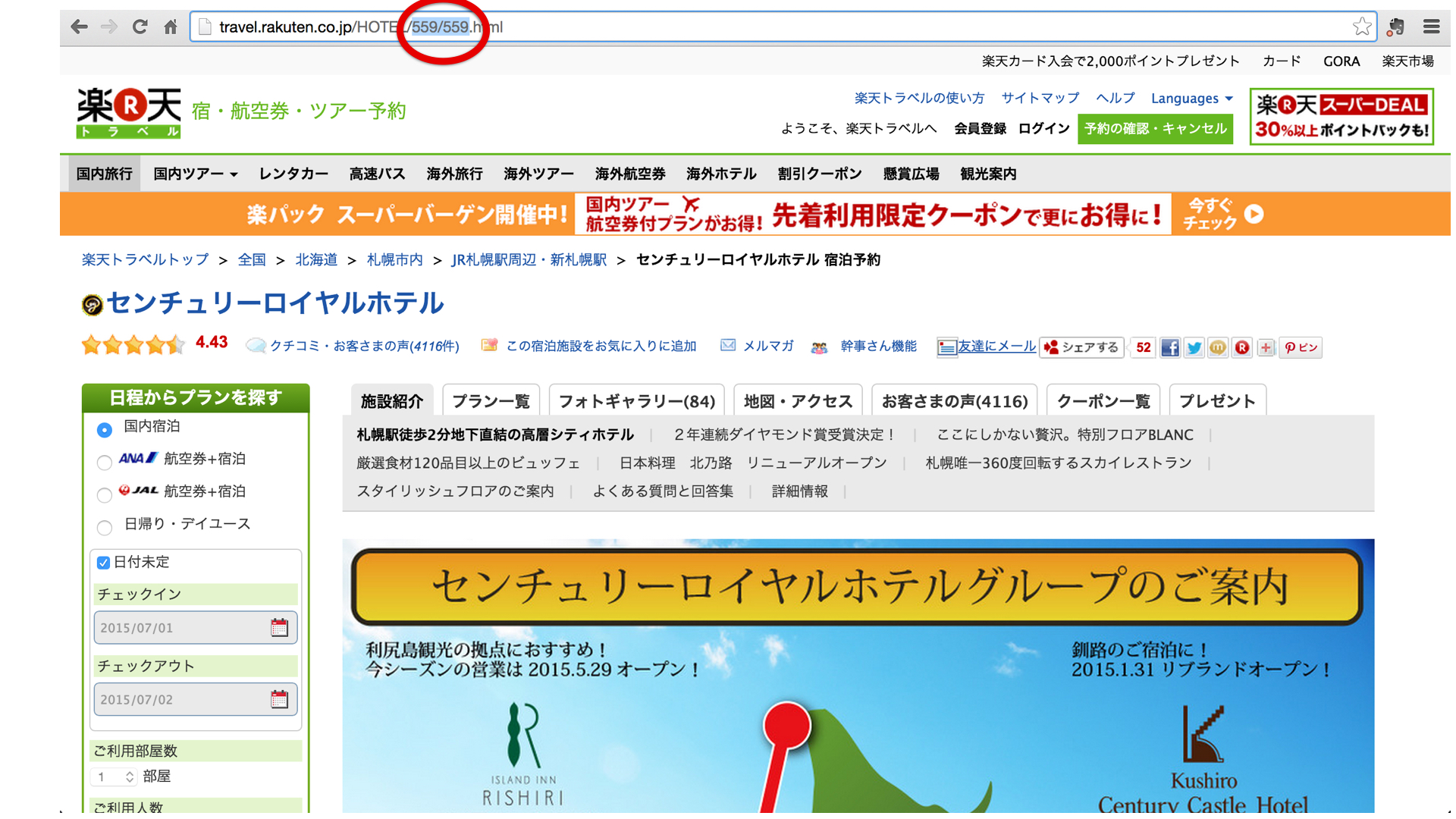Switch to the フォトギャラリー(84) tab
This screenshot has height=819, width=1456.
(637, 400)
